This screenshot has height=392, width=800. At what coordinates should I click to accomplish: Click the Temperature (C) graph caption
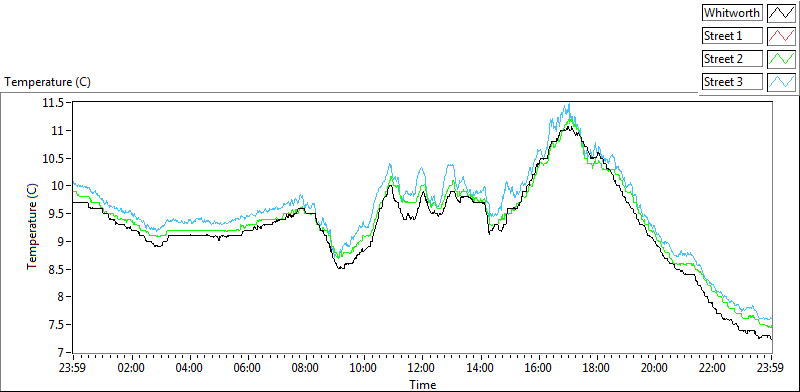point(47,82)
